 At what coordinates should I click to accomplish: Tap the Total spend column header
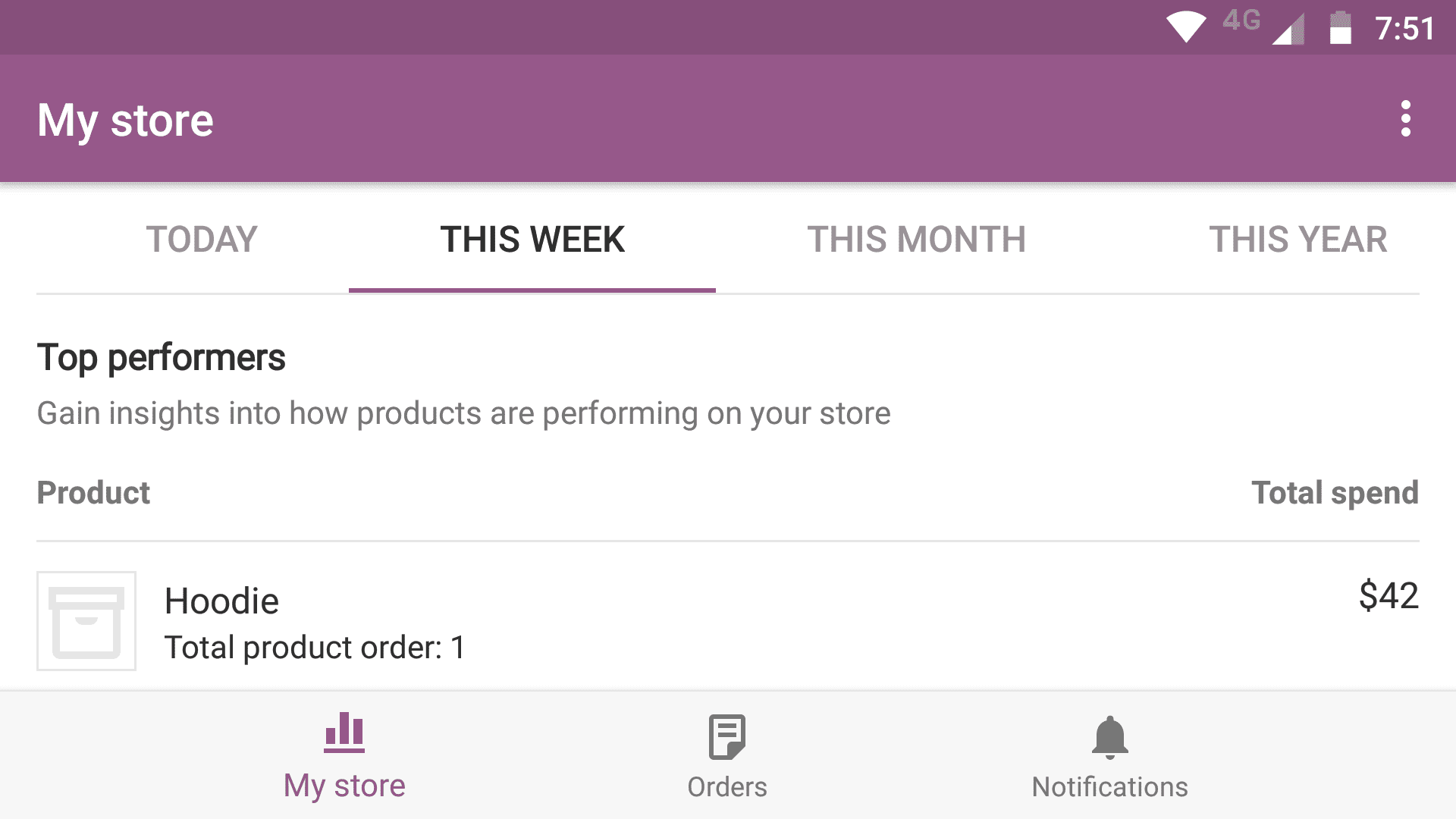[x=1334, y=493]
